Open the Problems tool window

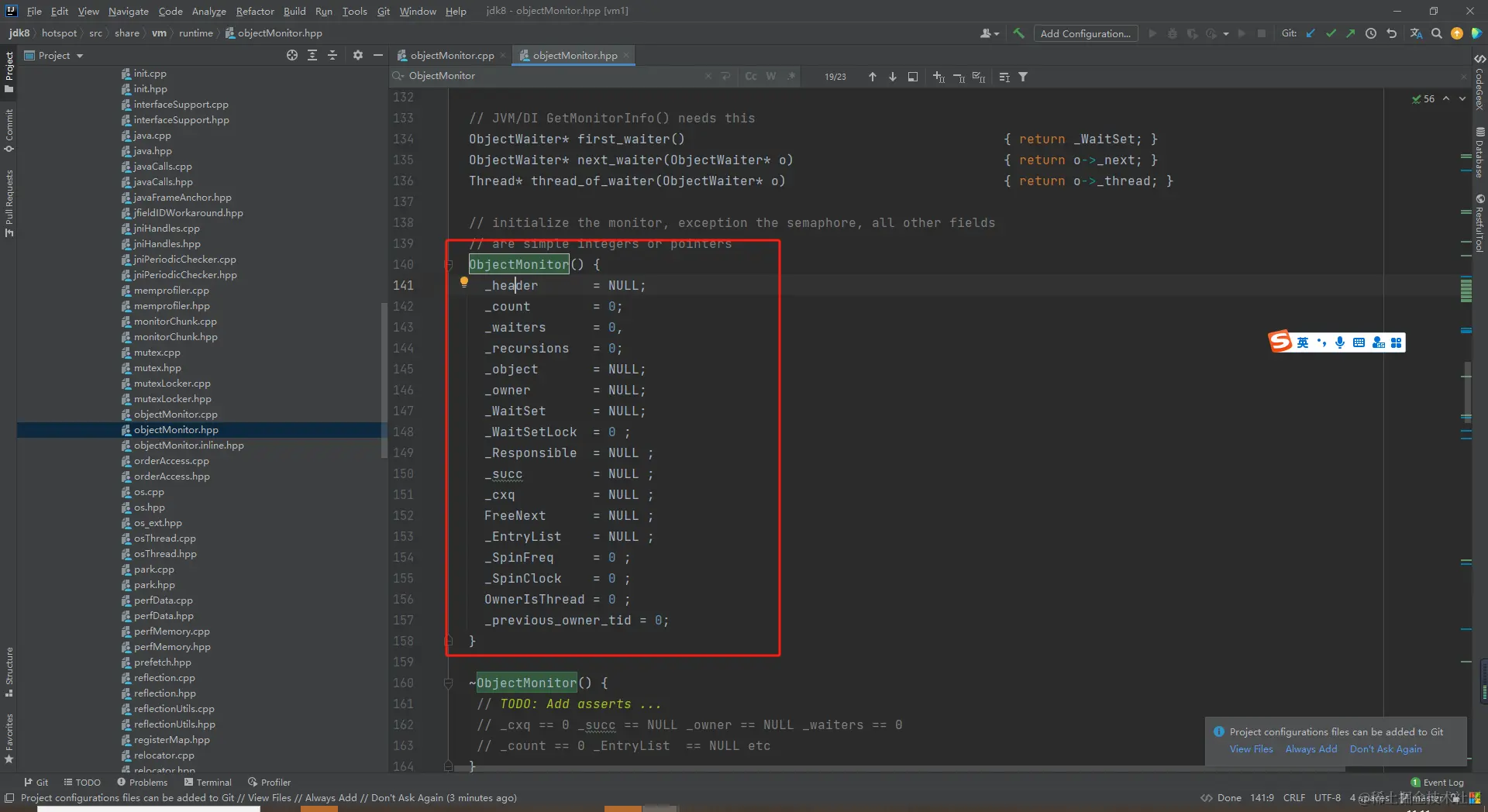[142, 783]
